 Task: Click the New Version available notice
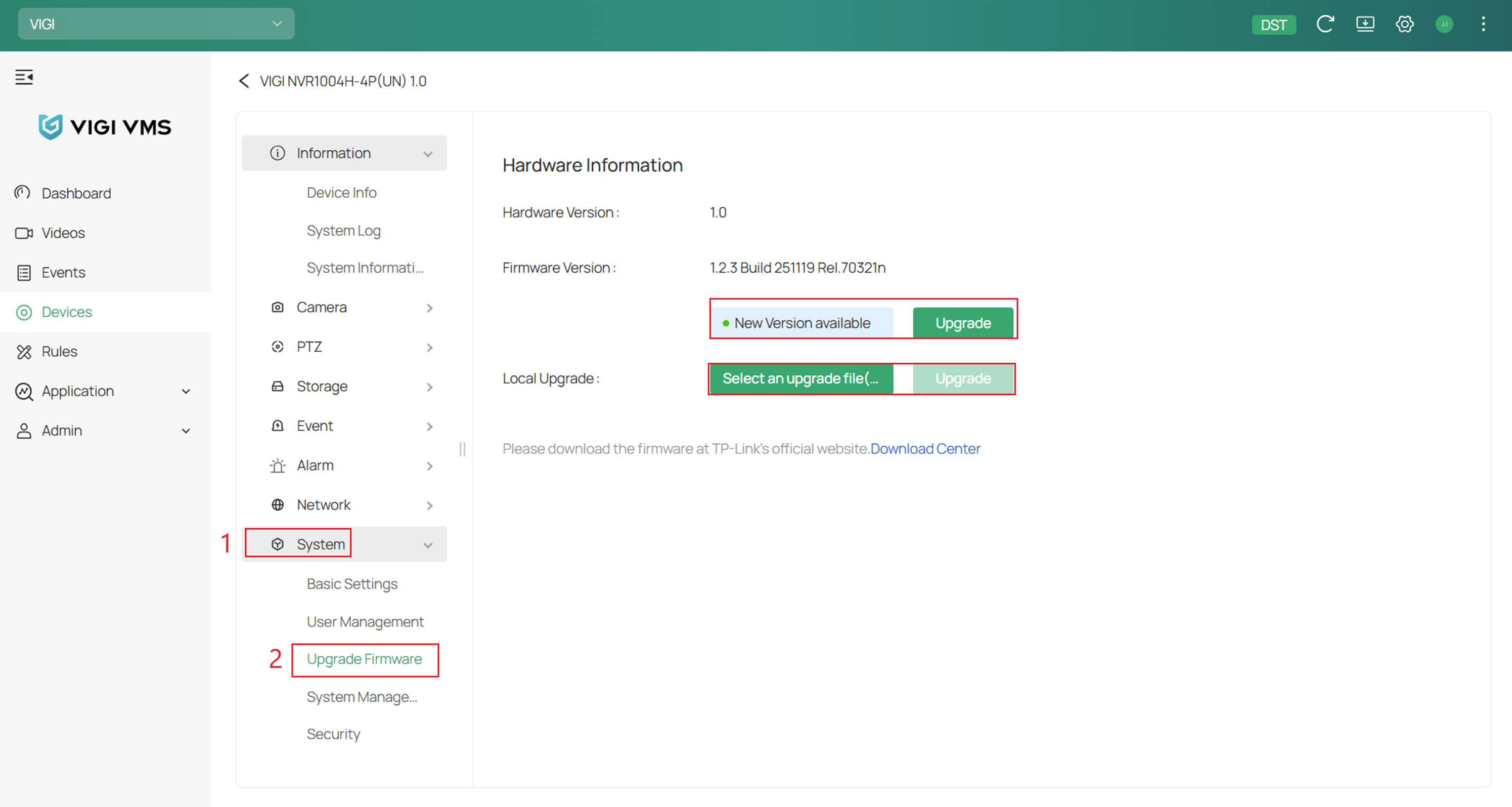coord(803,323)
